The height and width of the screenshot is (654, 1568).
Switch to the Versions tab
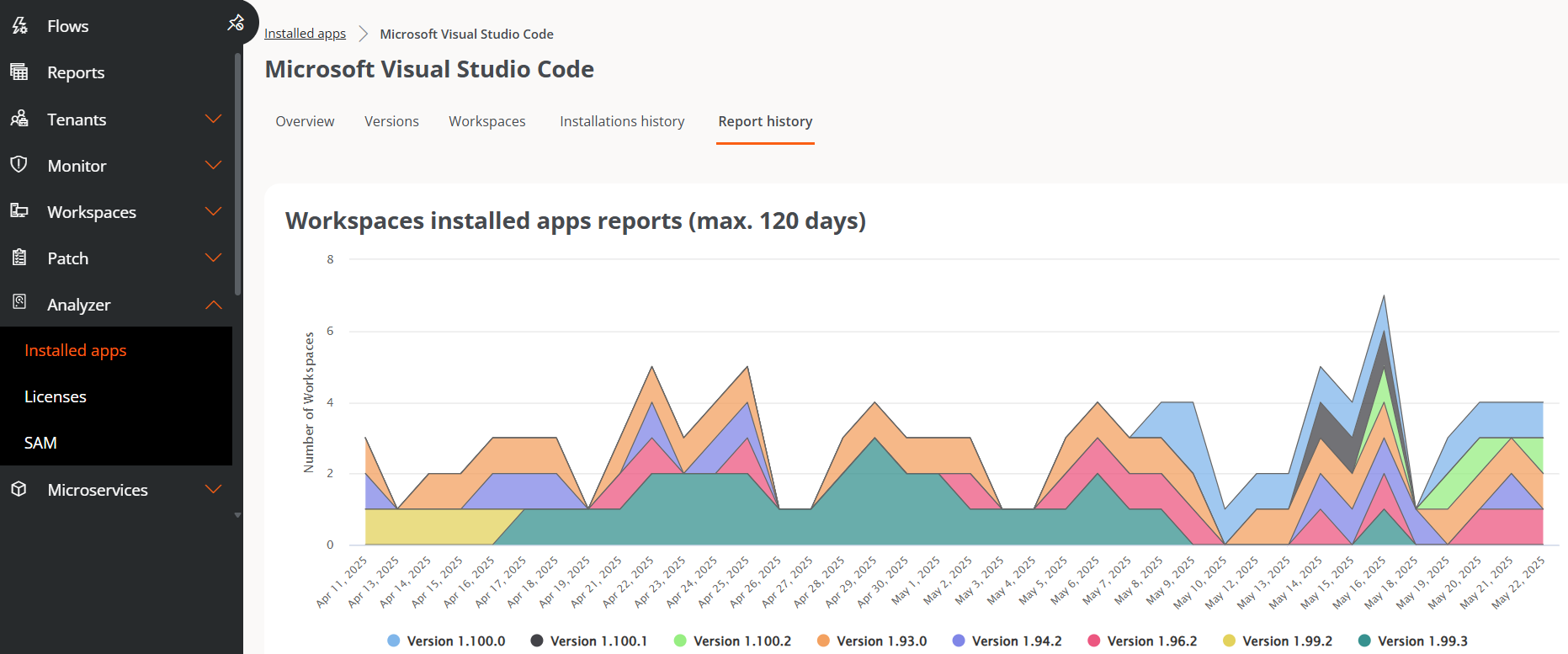(x=391, y=121)
